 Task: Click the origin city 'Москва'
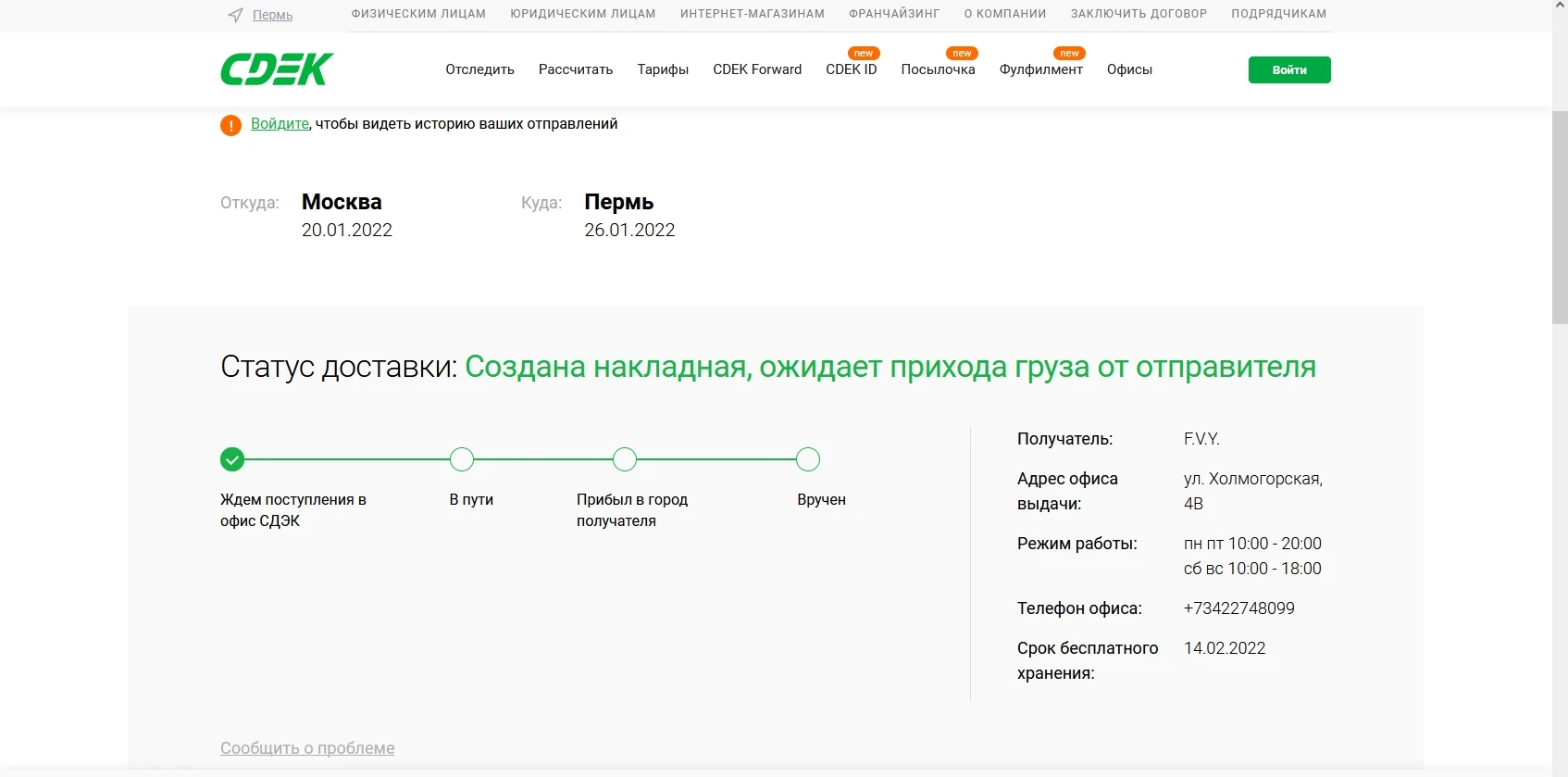342,202
